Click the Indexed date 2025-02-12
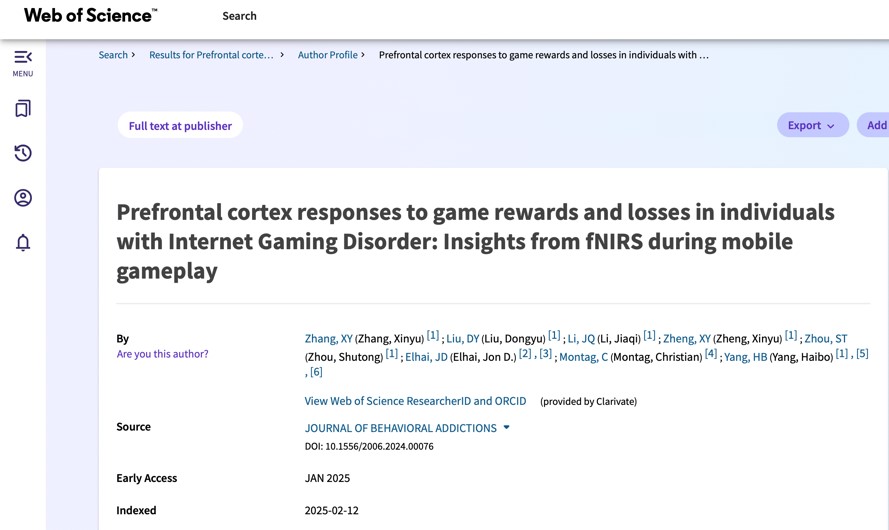889x530 pixels. (x=332, y=510)
